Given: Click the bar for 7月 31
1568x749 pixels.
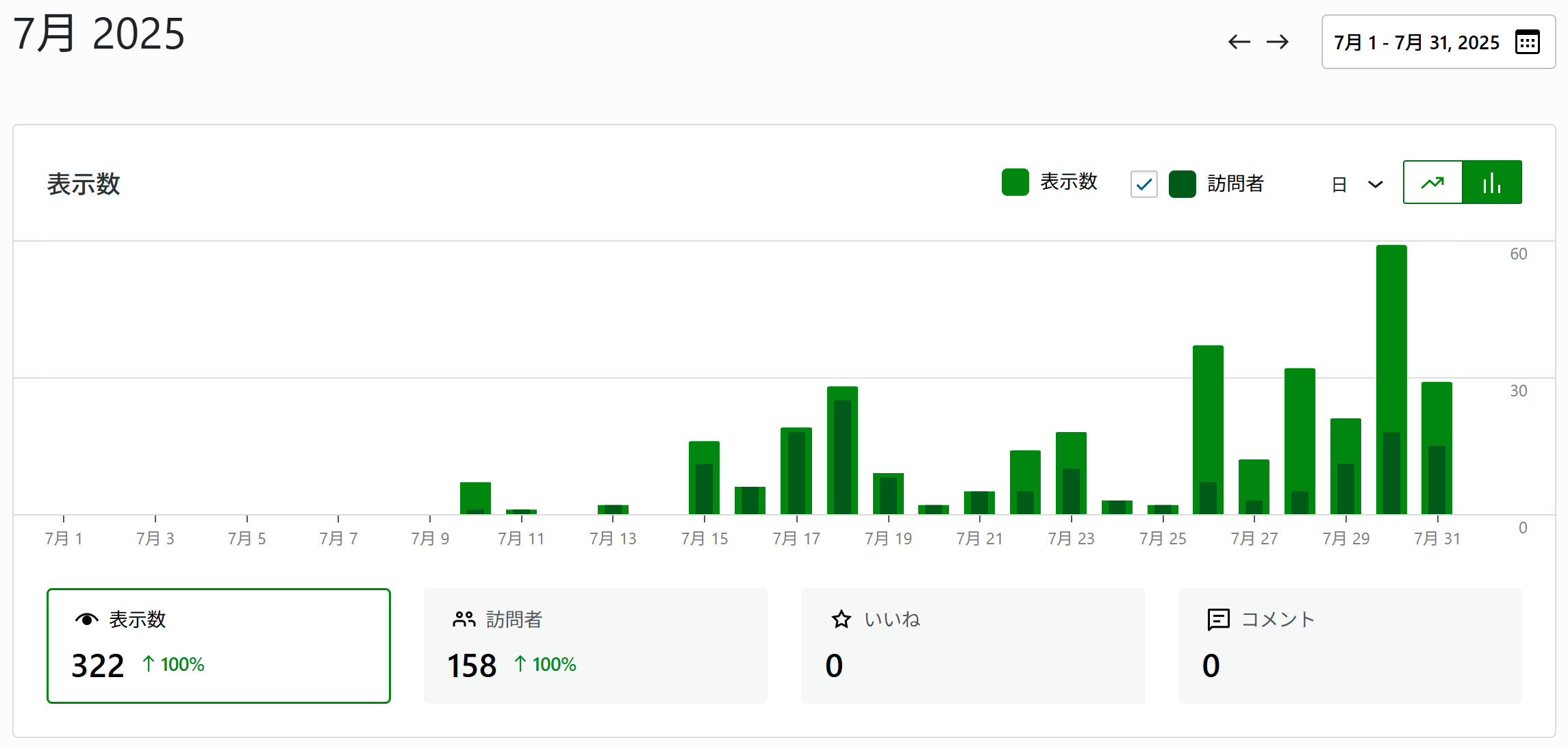Looking at the screenshot, I should (1437, 448).
